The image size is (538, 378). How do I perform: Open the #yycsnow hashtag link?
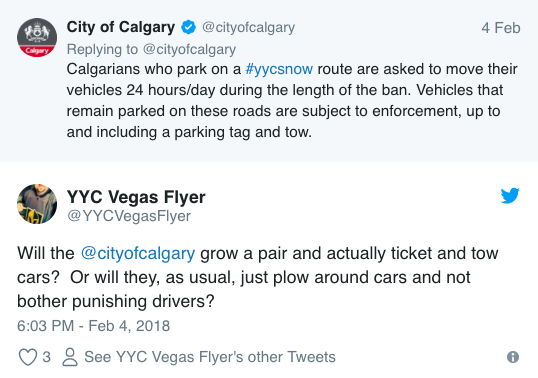(x=279, y=69)
